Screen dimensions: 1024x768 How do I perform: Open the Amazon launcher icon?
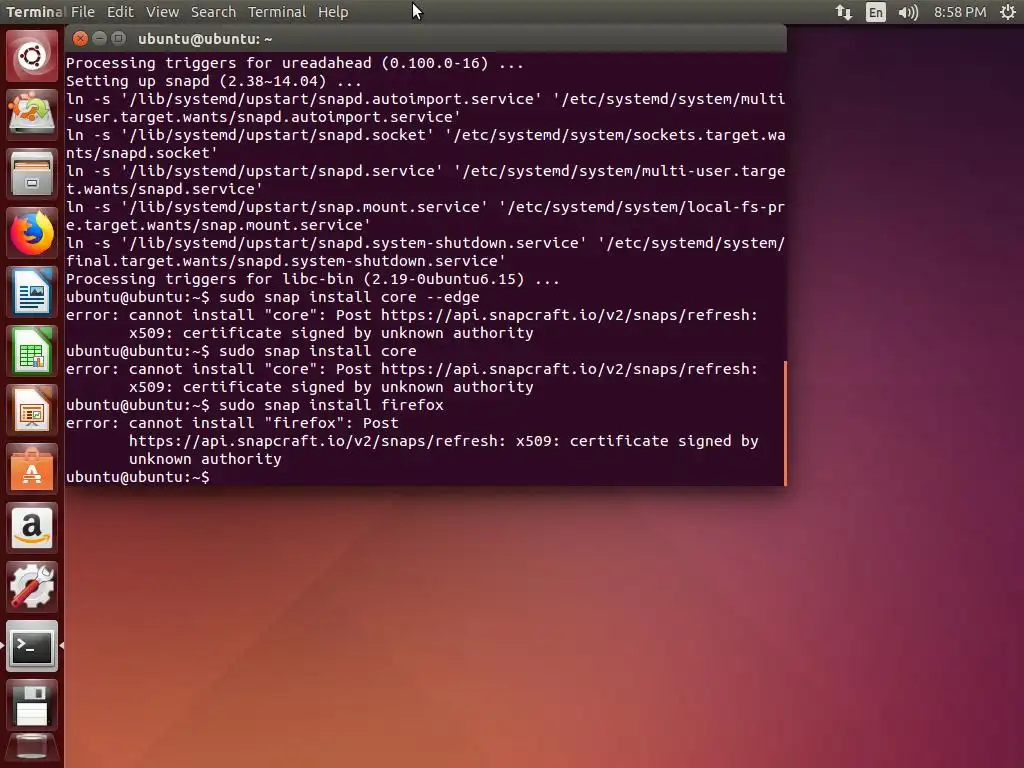coord(31,528)
